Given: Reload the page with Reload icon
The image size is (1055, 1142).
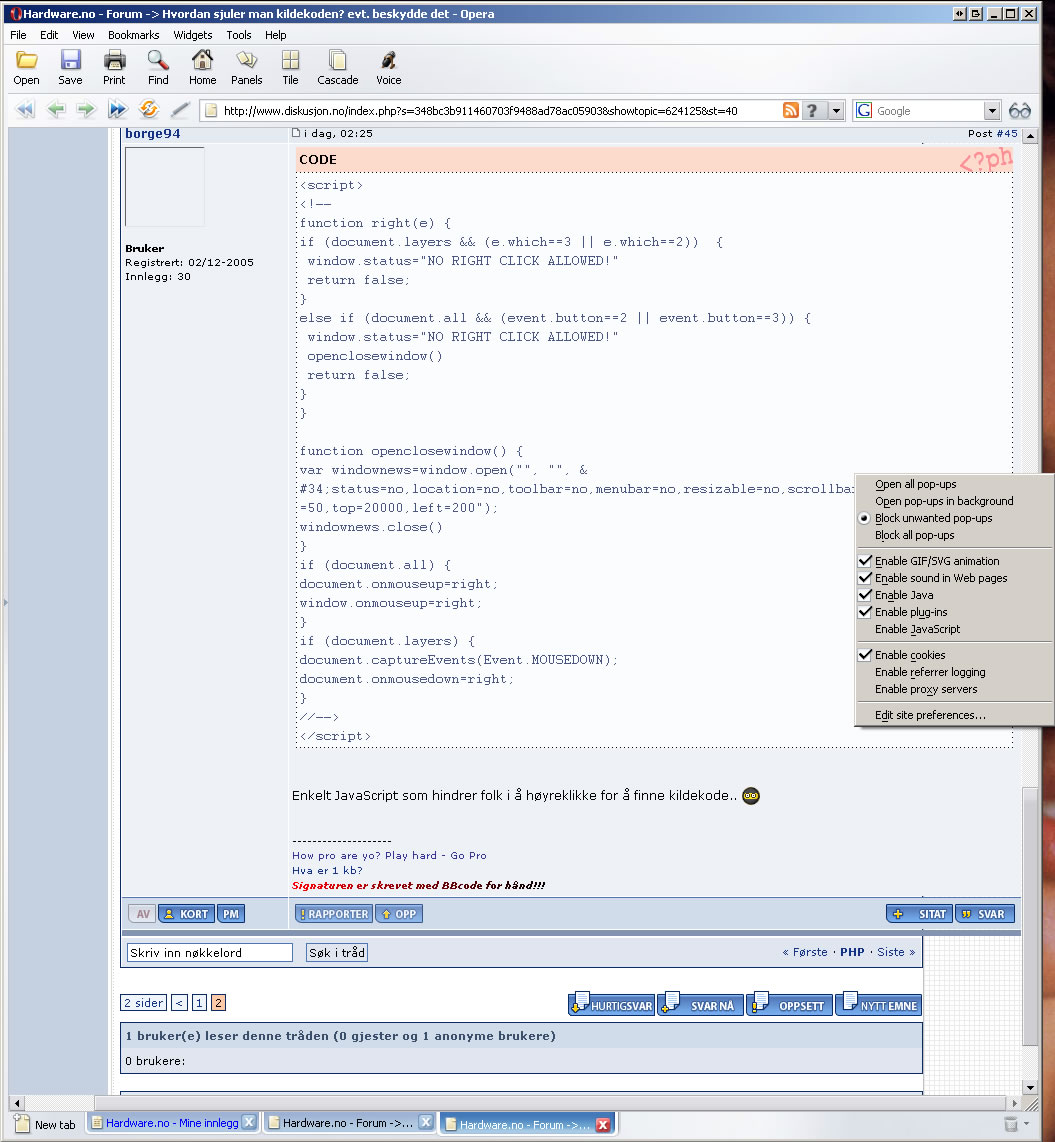Looking at the screenshot, I should (149, 109).
